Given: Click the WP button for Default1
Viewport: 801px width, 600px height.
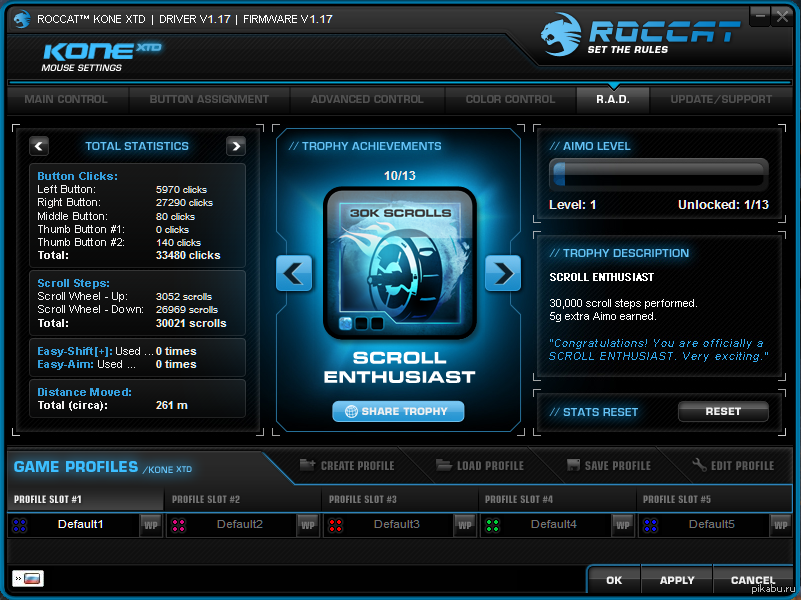Looking at the screenshot, I should (x=151, y=525).
